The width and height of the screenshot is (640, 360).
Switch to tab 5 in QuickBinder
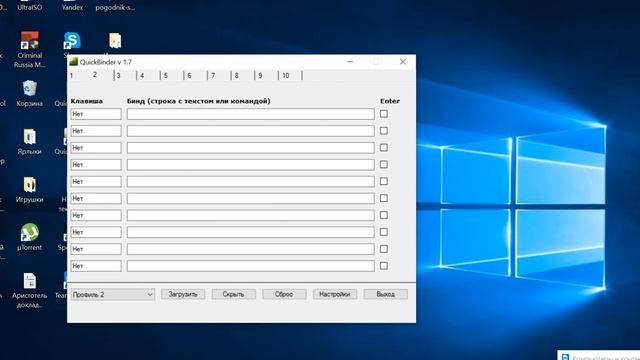166,76
